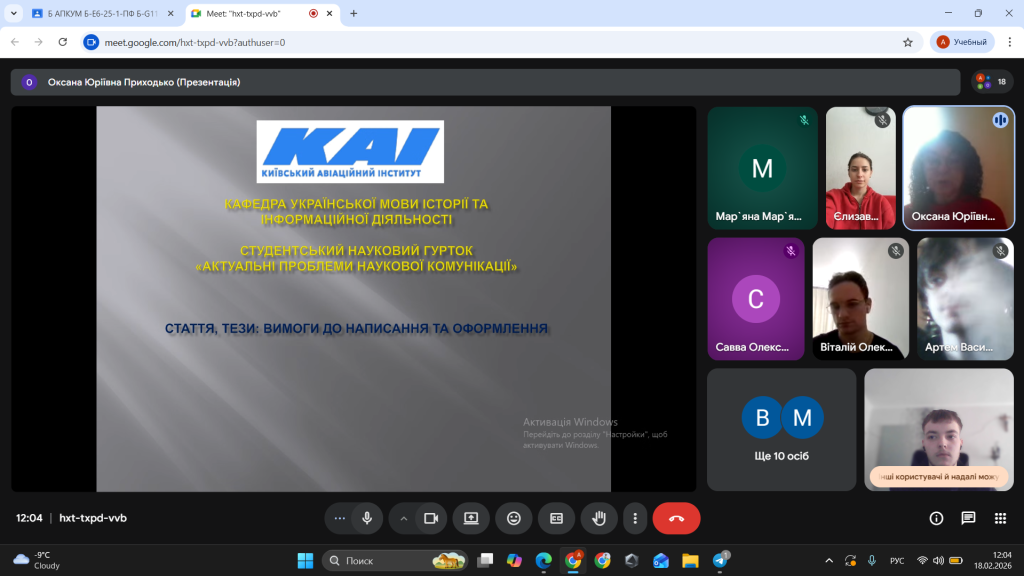Select Оксана Юріївна's video tile
Viewport: 1024px width, 576px height.
958,167
